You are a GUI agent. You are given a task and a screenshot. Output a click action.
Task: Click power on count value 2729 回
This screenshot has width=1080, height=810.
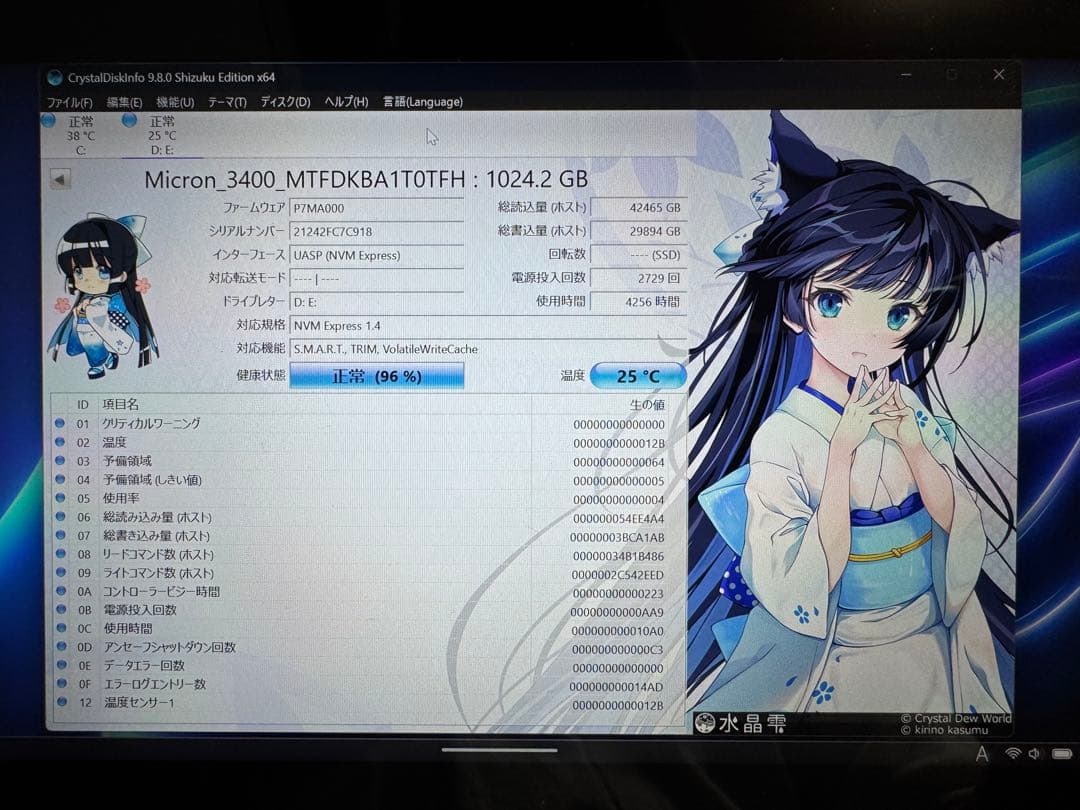pos(638,278)
